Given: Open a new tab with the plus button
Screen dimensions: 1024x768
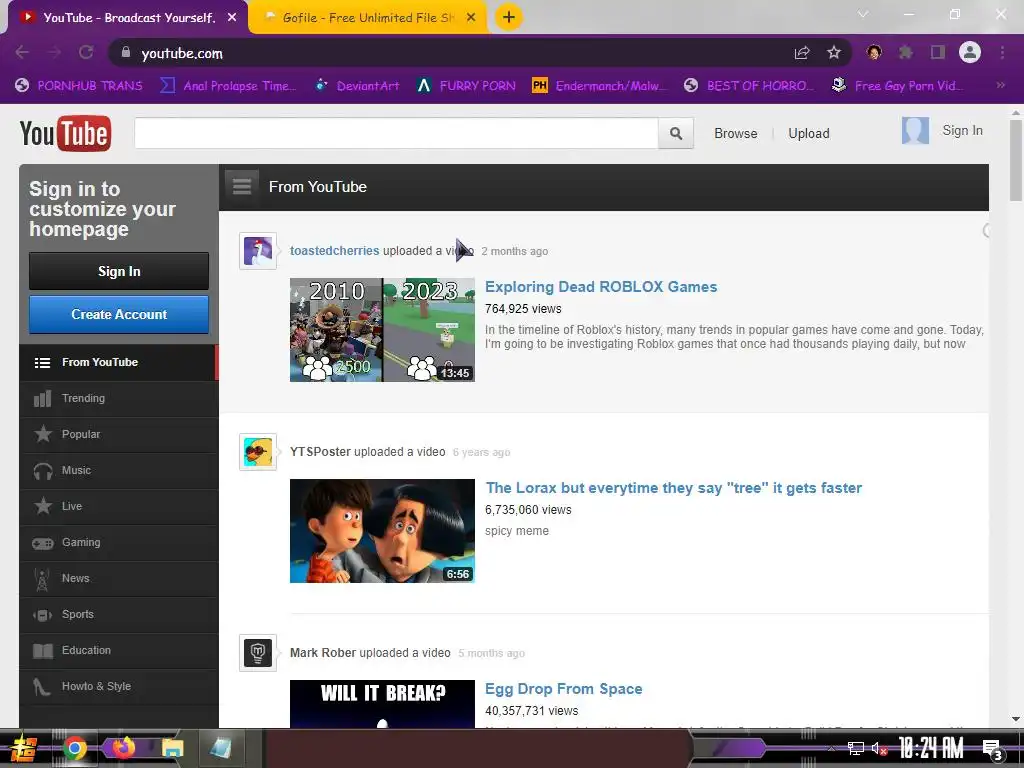Looking at the screenshot, I should tap(509, 17).
